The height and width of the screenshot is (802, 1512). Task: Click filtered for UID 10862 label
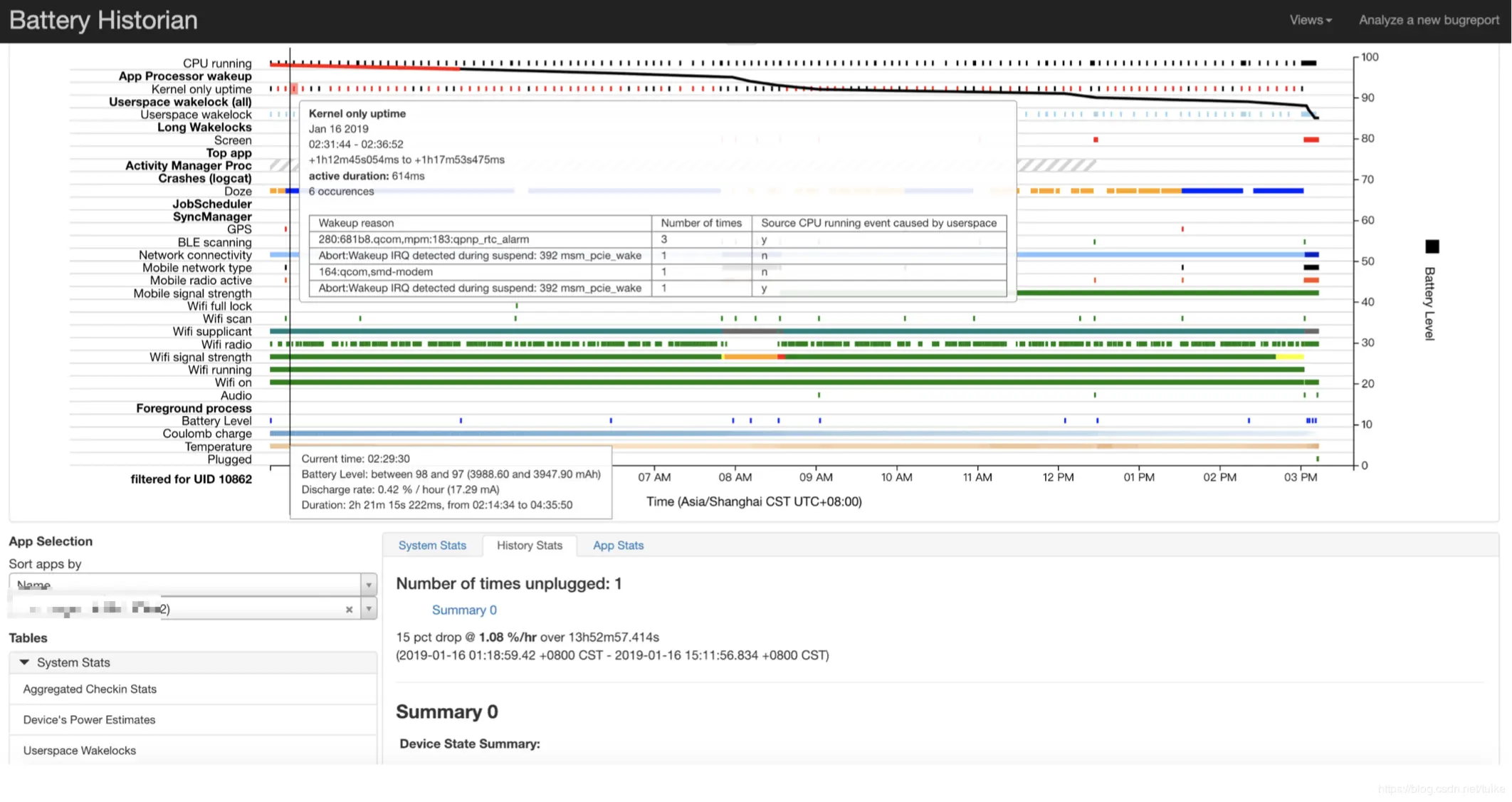[x=191, y=479]
